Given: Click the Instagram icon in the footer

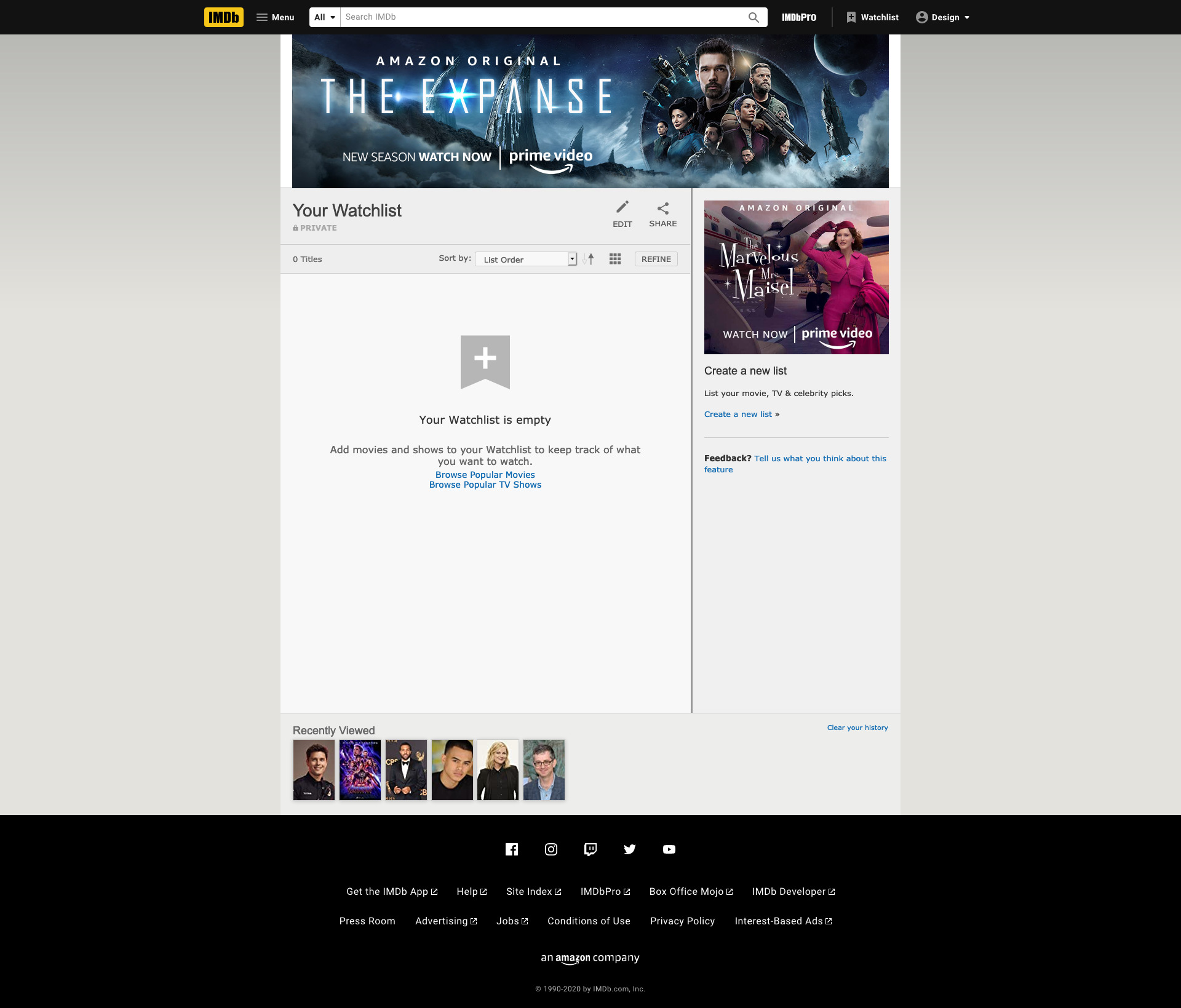Looking at the screenshot, I should tap(551, 849).
